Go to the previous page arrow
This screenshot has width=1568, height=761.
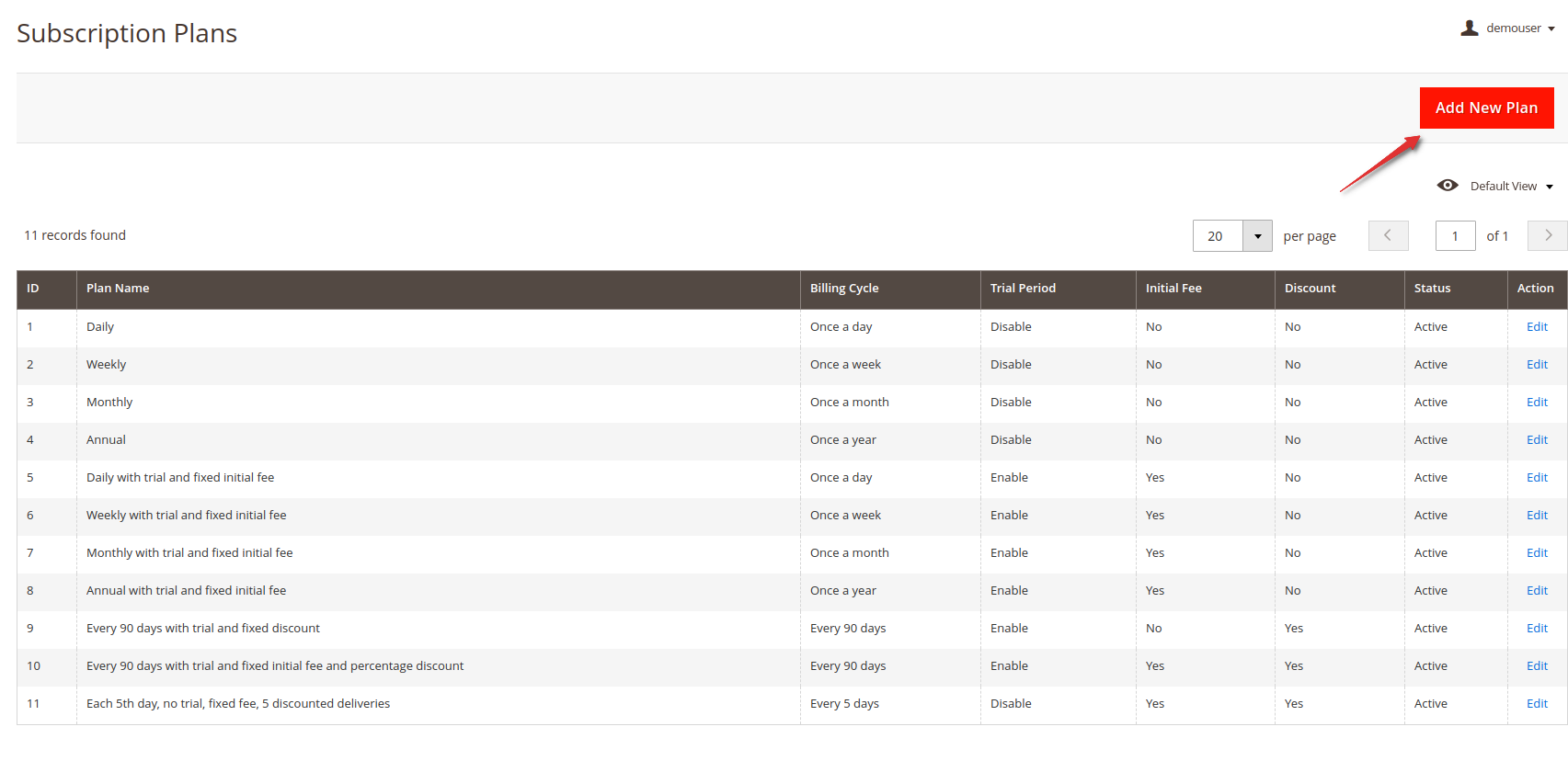click(1388, 235)
